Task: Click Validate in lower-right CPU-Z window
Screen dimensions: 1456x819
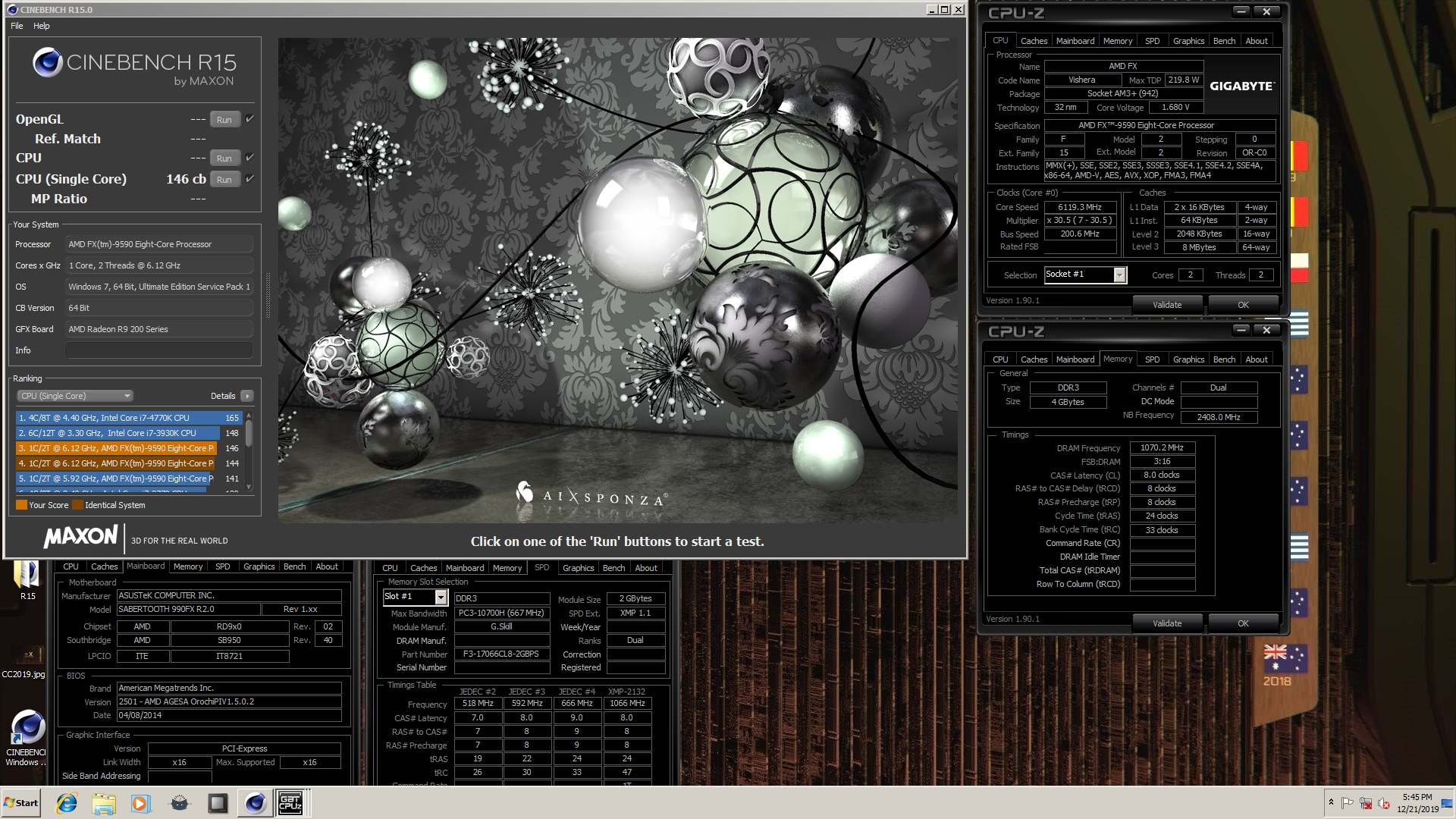Action: click(1167, 623)
